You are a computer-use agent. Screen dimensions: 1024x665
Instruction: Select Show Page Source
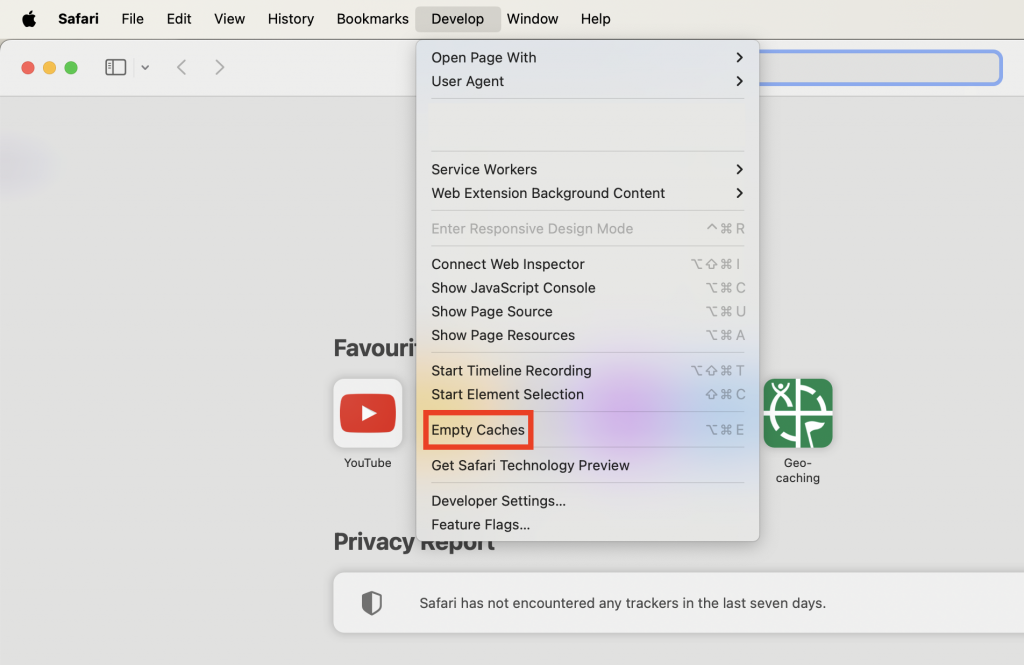coord(491,311)
